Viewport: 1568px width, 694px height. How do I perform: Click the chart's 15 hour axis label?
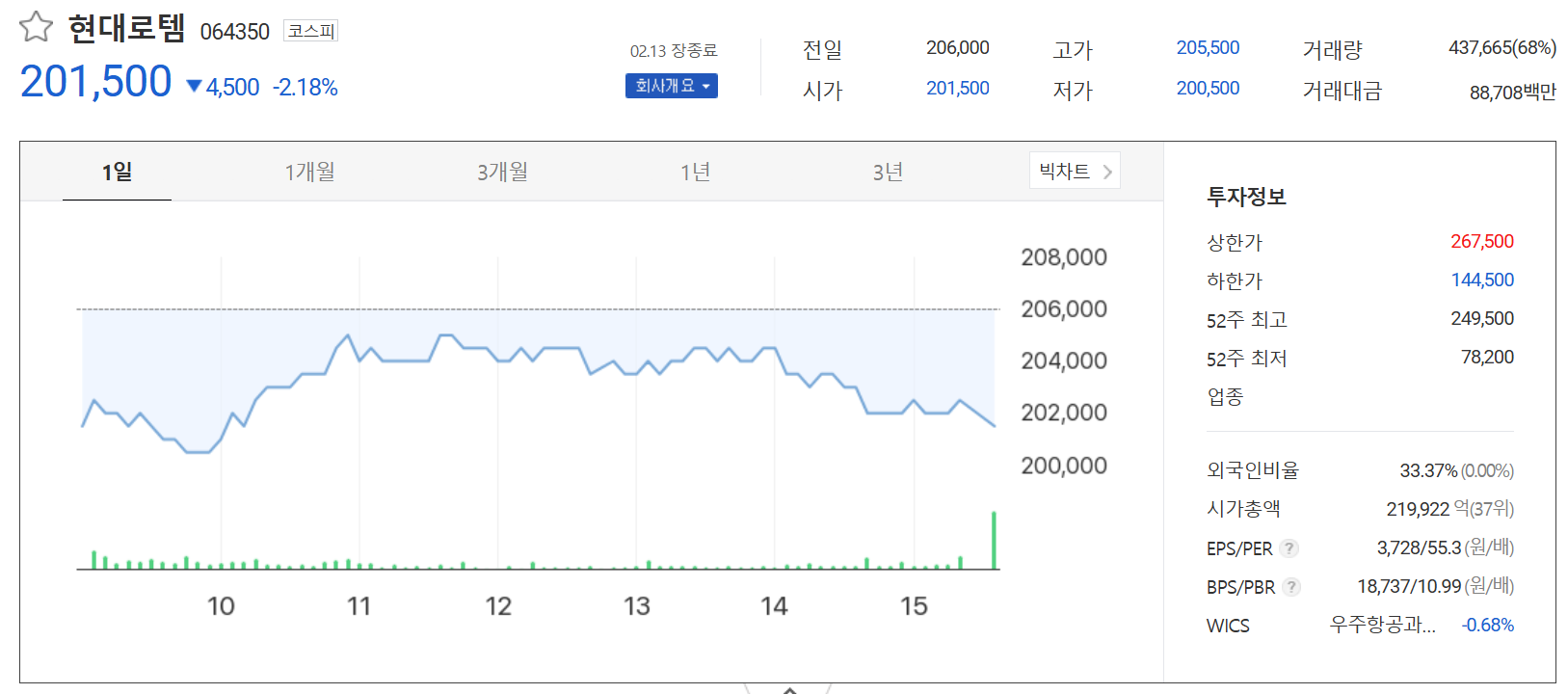pyautogui.click(x=914, y=606)
